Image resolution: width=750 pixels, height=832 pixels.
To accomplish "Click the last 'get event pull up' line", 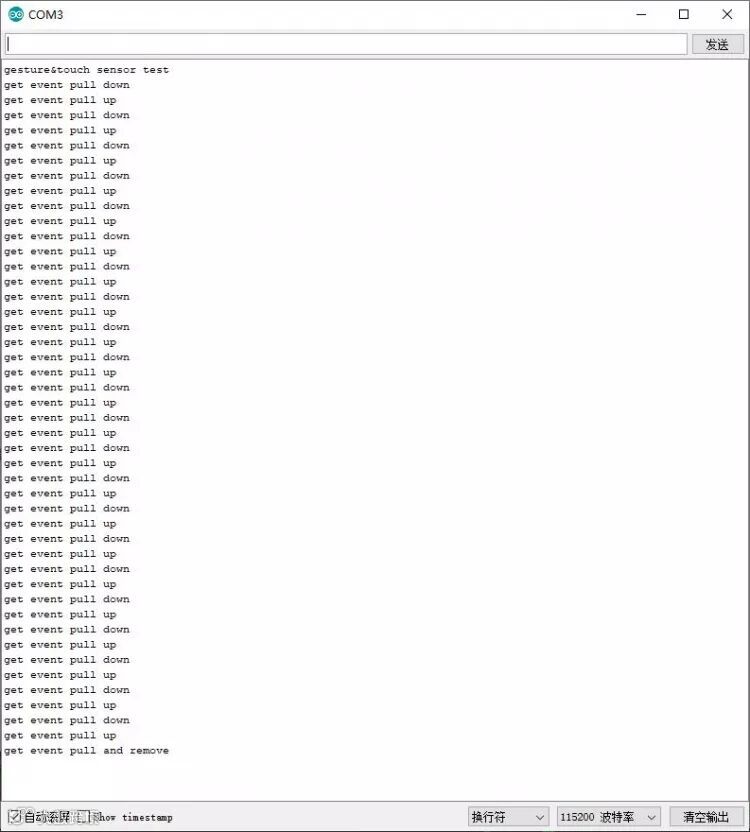I will 60,735.
